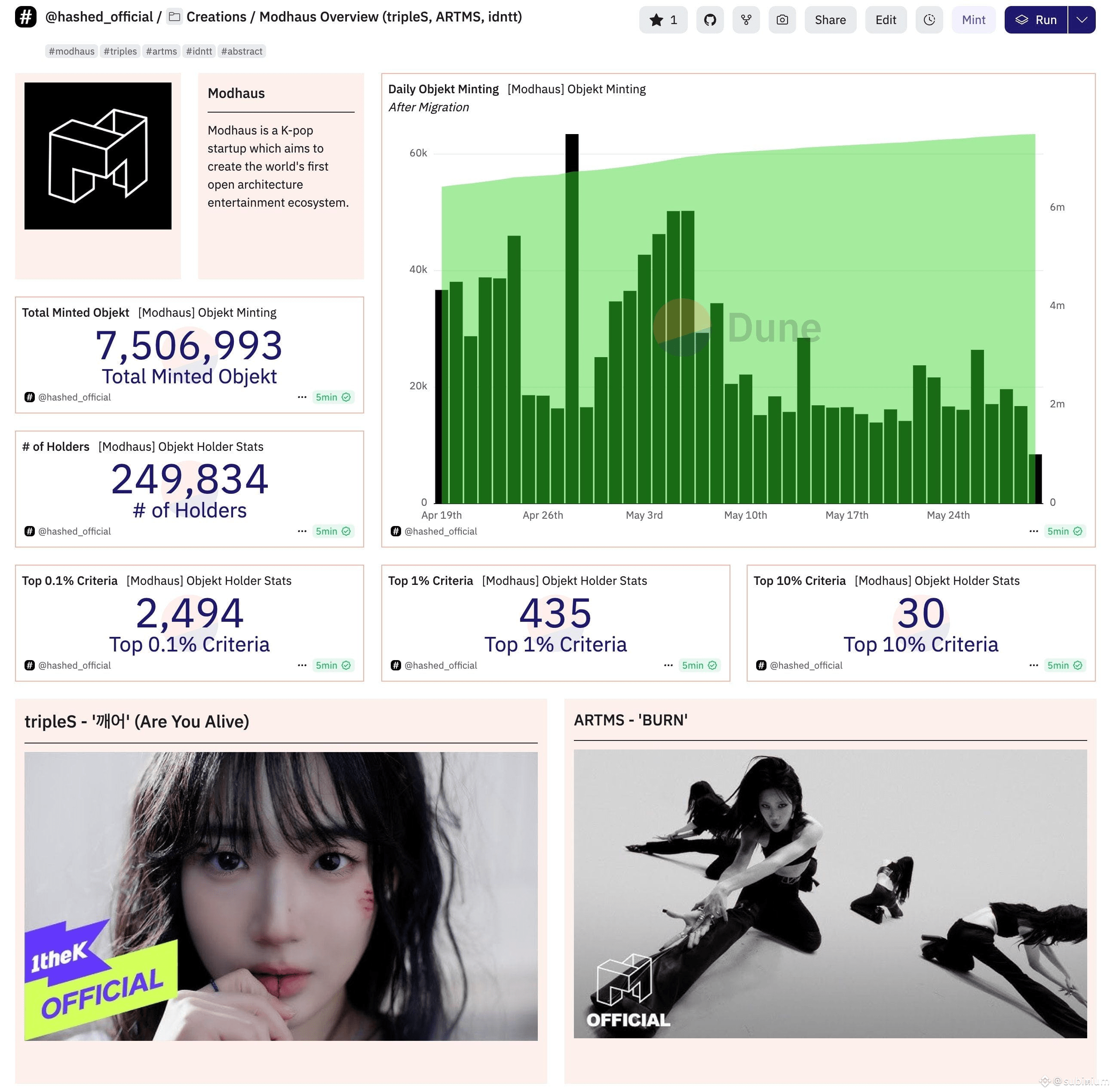Open the GitHub icon button
Image resolution: width=1113 pixels, height=1092 pixels.
(x=710, y=20)
